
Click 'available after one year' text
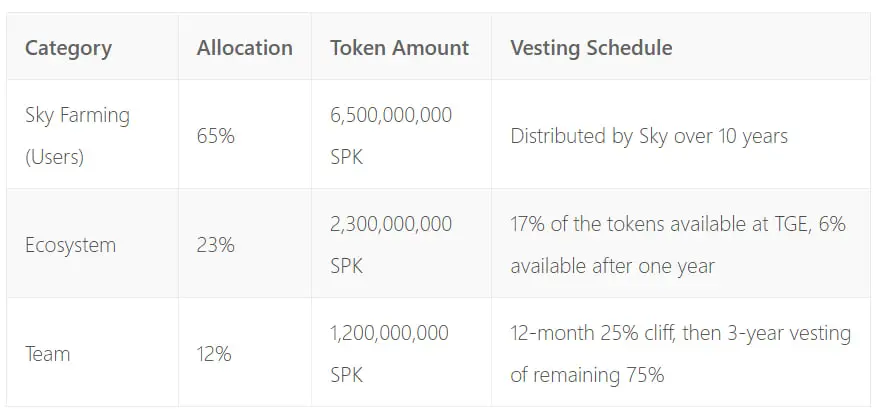612,266
